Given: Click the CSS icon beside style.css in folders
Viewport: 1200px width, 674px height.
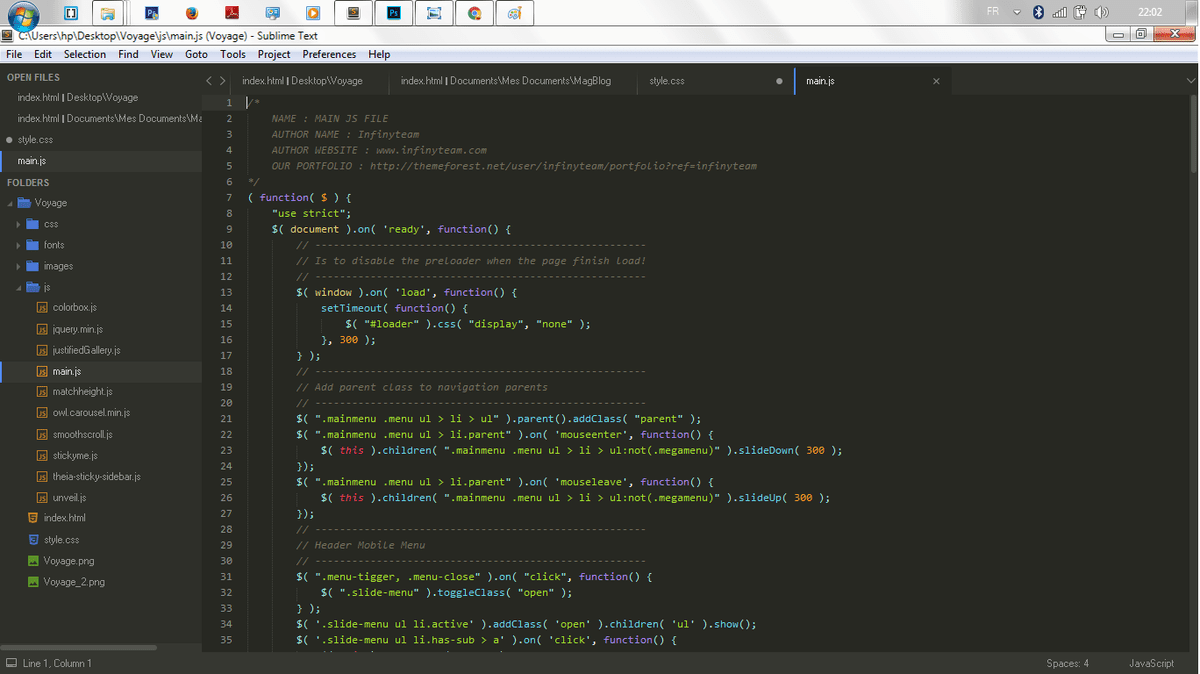Looking at the screenshot, I should (x=33, y=540).
